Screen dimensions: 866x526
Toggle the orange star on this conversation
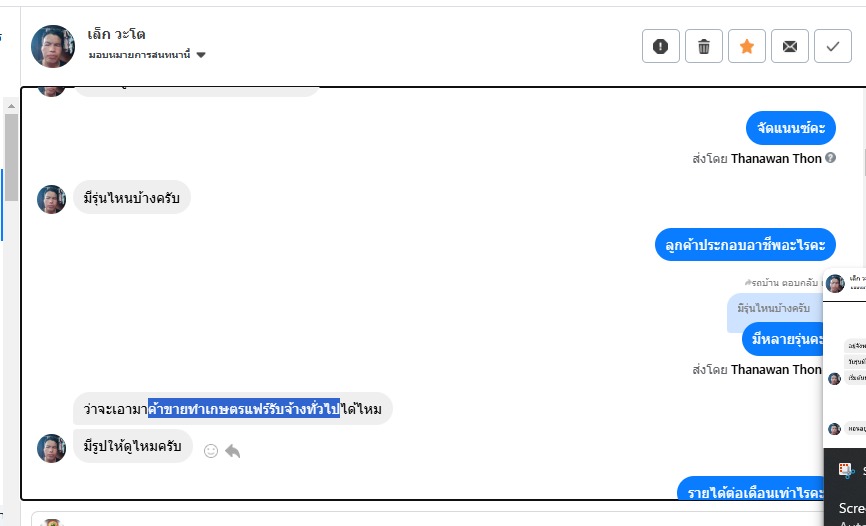point(747,46)
